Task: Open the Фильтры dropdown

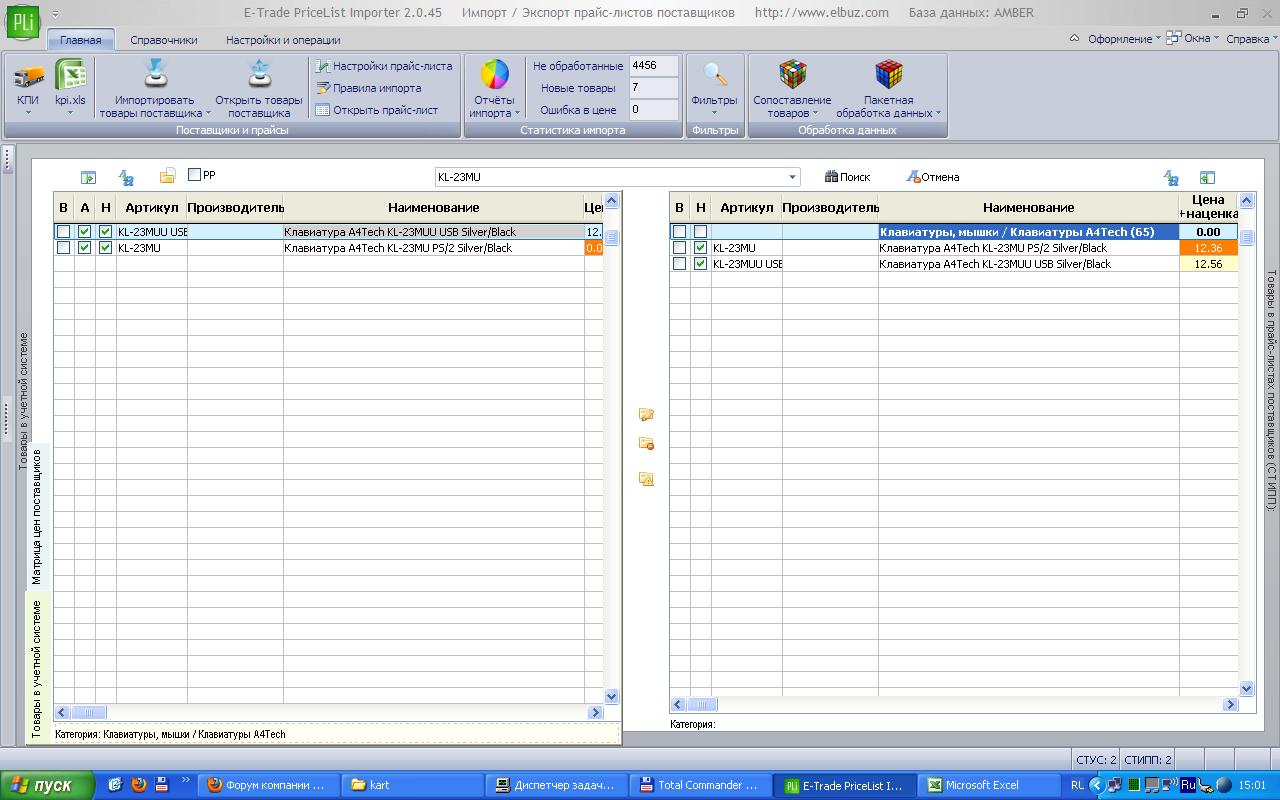Action: click(714, 90)
